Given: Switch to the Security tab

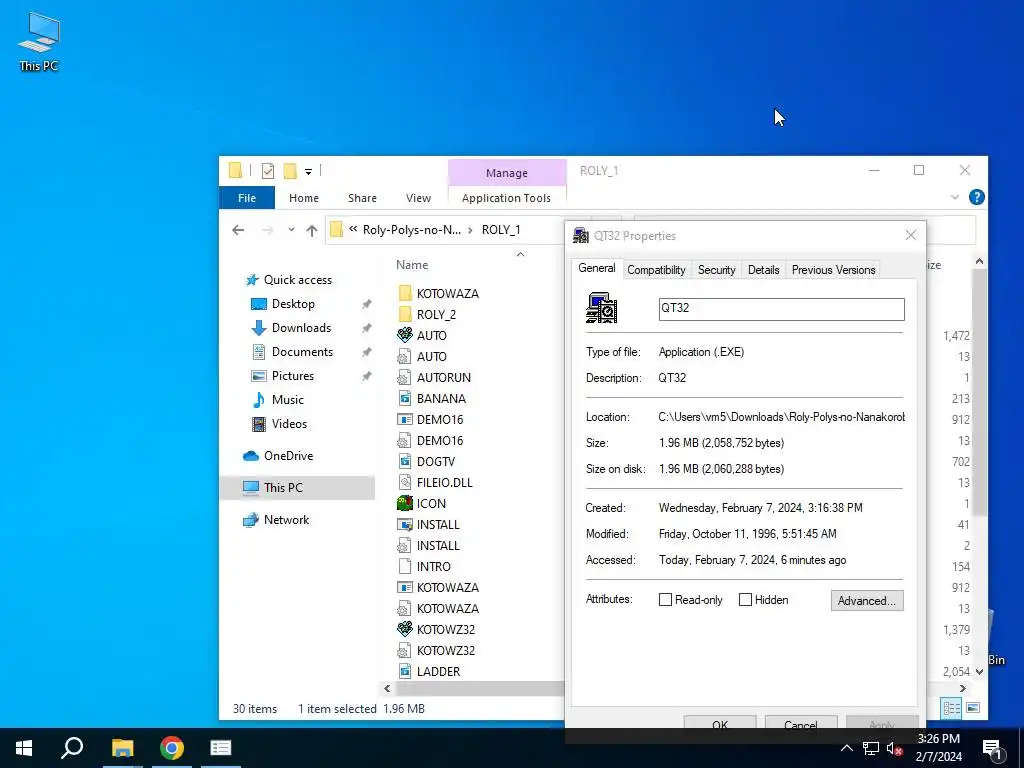Looking at the screenshot, I should point(716,270).
